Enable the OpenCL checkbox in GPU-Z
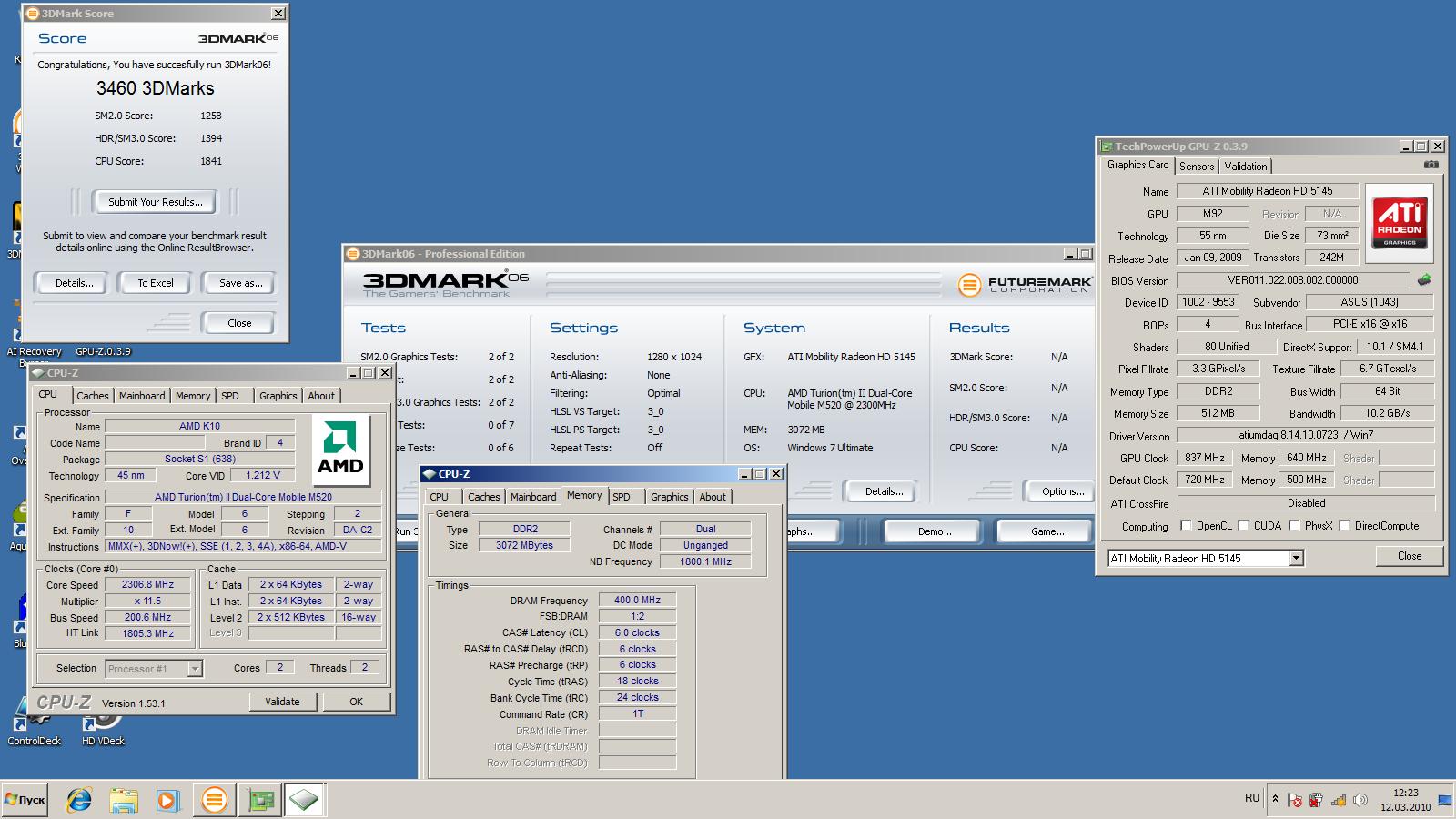This screenshot has width=1456, height=819. [x=1186, y=526]
